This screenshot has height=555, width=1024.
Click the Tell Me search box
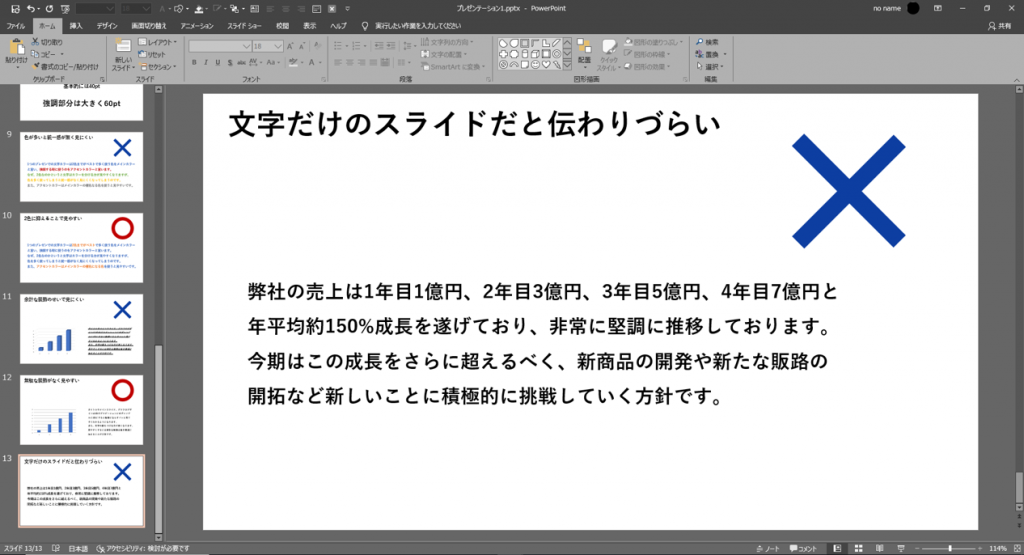pos(418,26)
